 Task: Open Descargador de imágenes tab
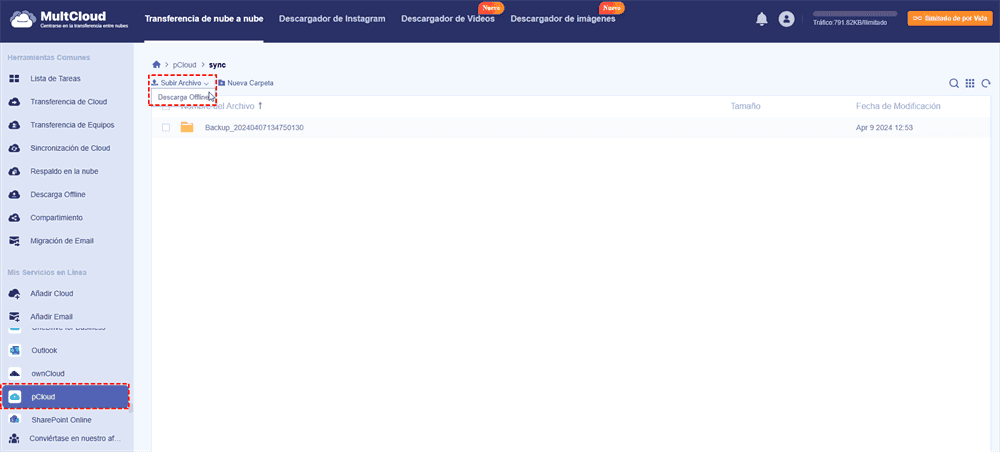point(563,18)
